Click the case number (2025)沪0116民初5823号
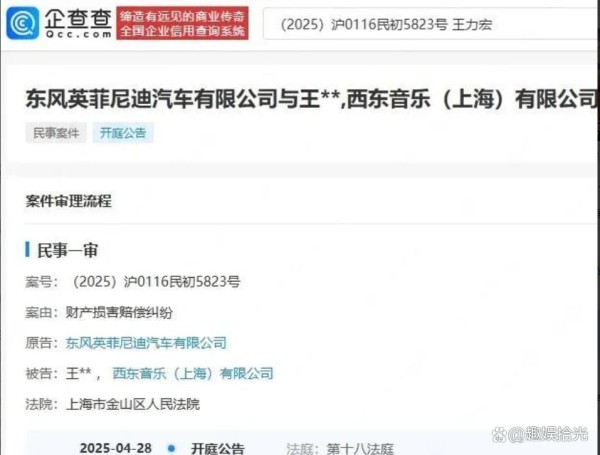The width and height of the screenshot is (600, 455). (156, 282)
